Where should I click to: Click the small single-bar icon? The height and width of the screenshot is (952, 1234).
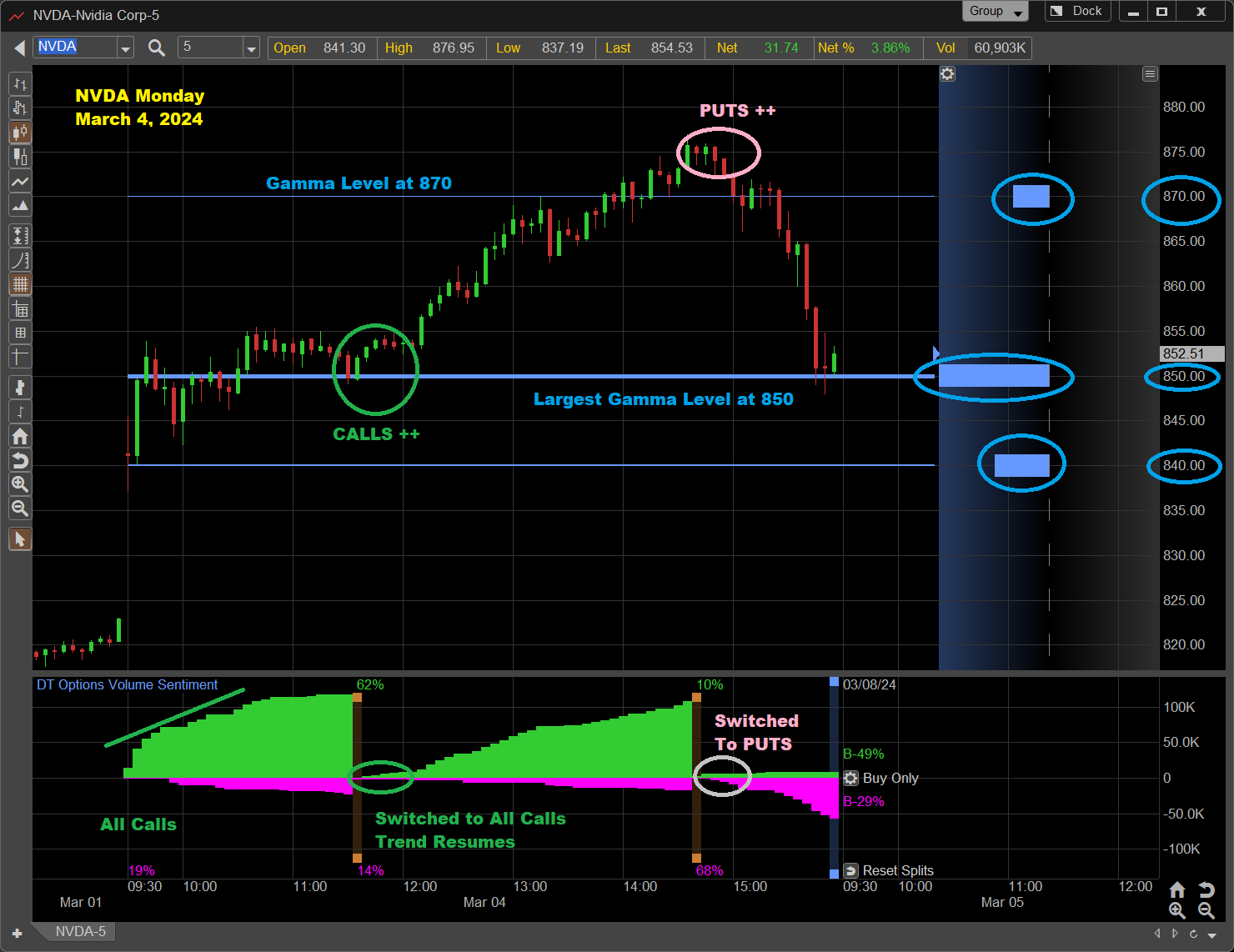(x=20, y=411)
